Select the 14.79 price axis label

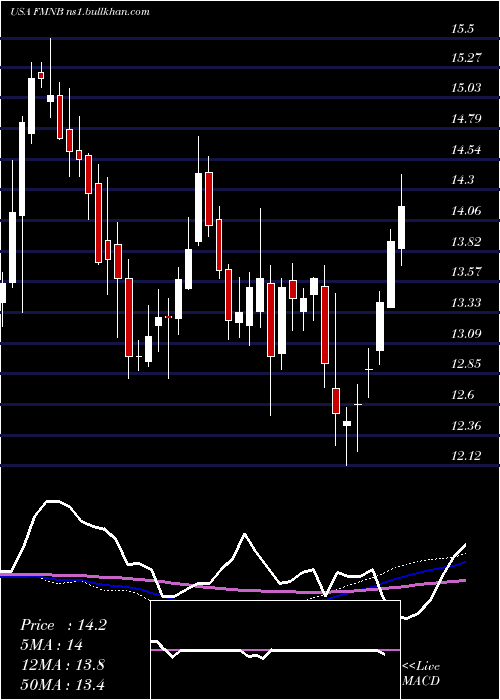click(467, 119)
